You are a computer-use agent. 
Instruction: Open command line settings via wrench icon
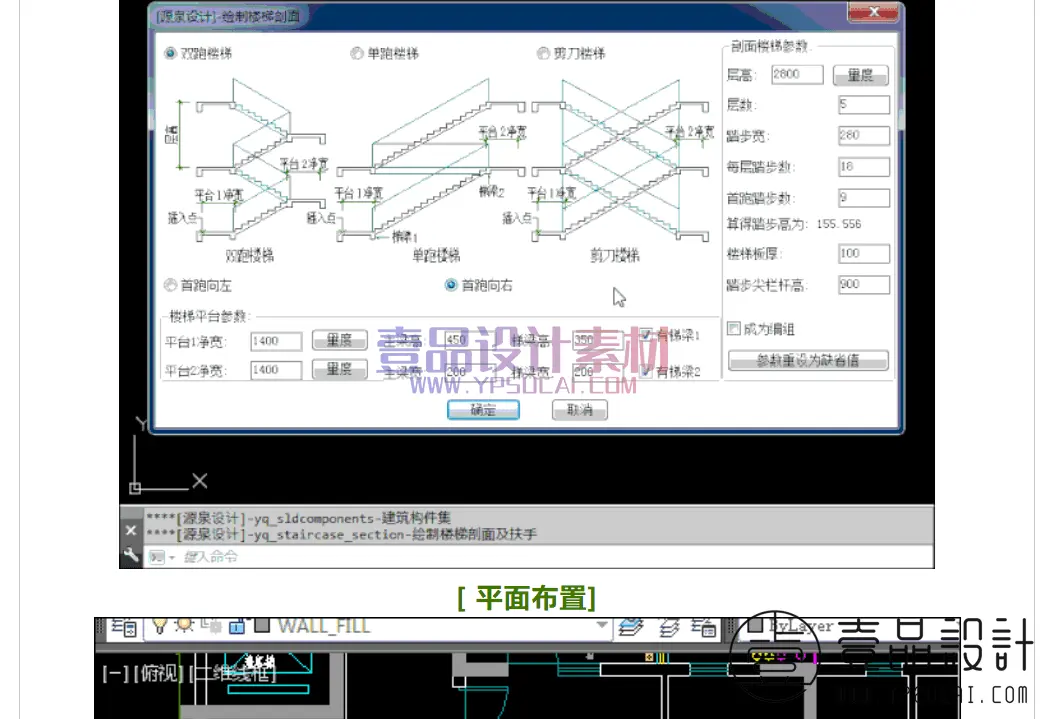click(x=131, y=554)
